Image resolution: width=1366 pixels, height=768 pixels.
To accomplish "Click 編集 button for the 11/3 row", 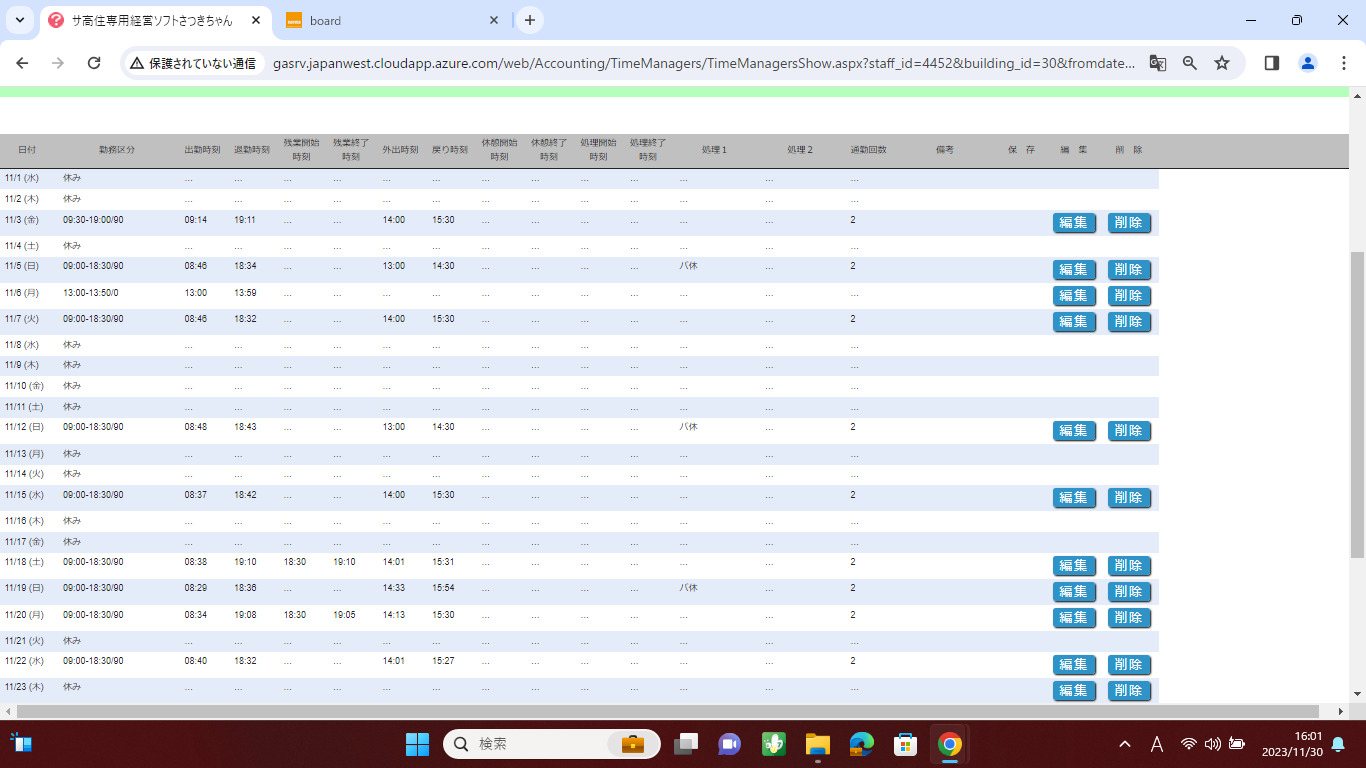I will tap(1074, 223).
